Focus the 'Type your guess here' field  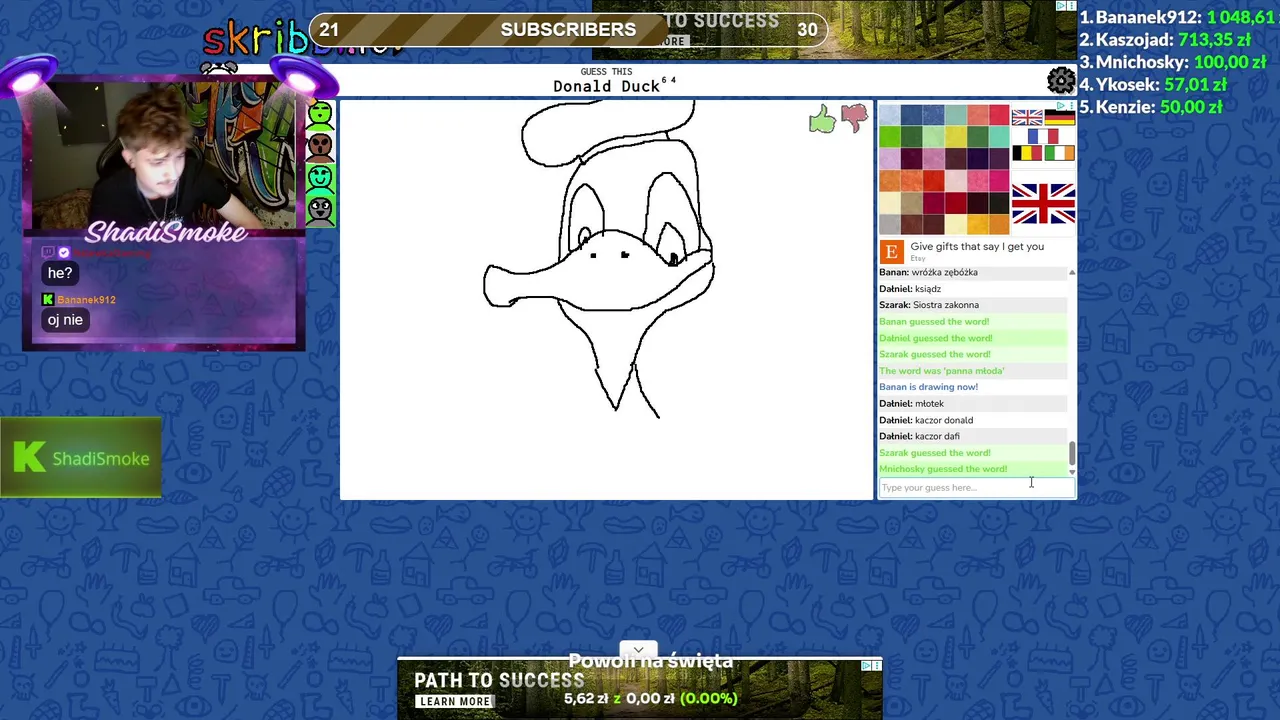tap(976, 487)
